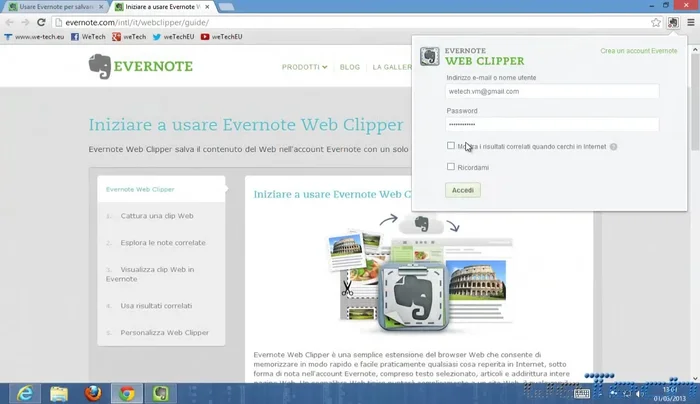Click the scrollbar up arrow
Screen dimensions: 700x404
695,50
